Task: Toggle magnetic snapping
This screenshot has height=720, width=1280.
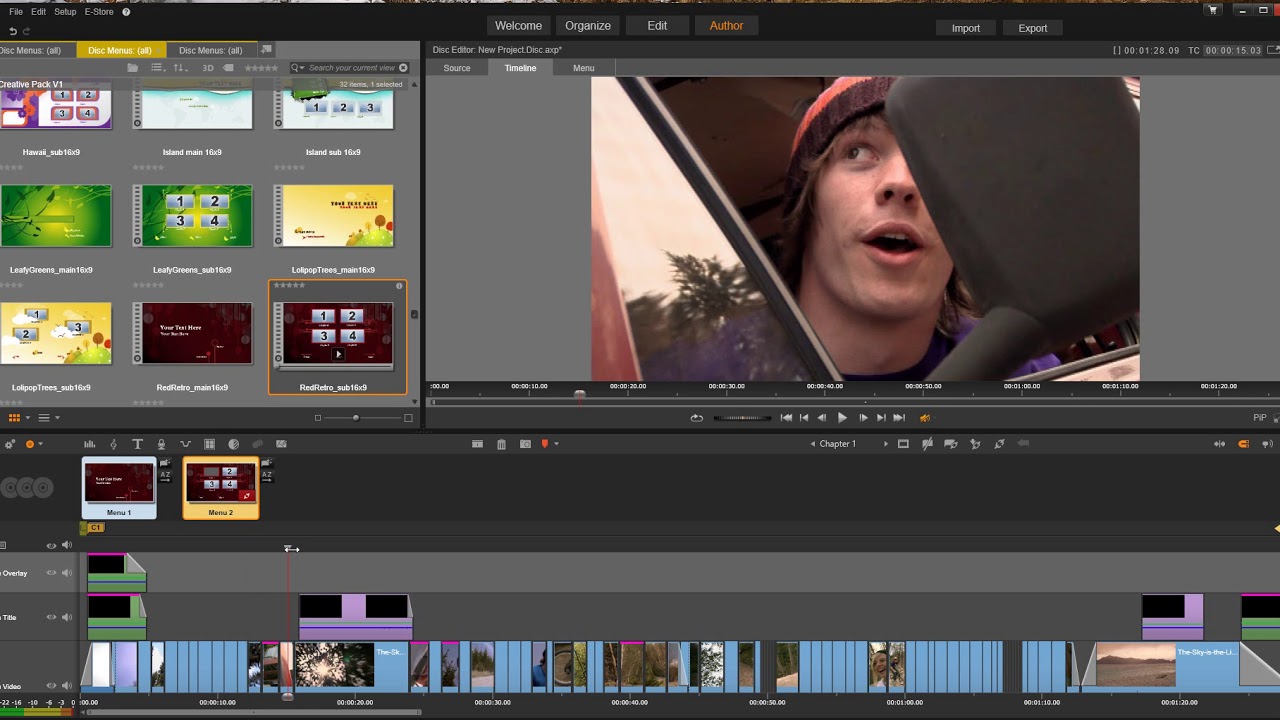Action: pyautogui.click(x=1244, y=444)
